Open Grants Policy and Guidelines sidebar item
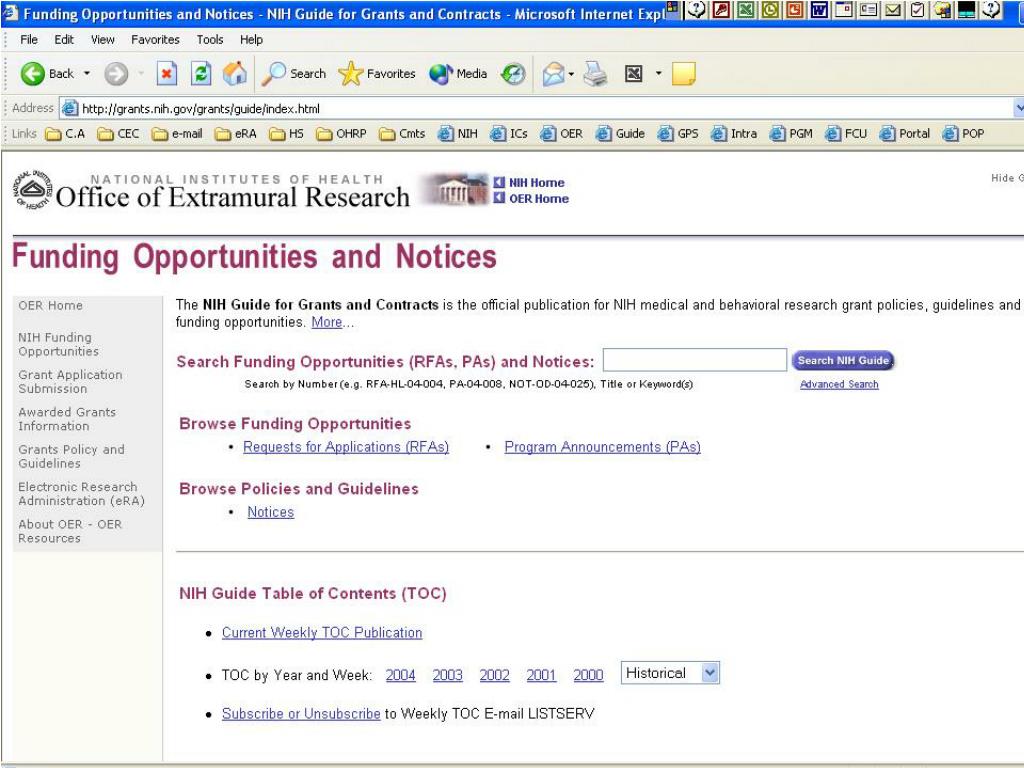 71,456
